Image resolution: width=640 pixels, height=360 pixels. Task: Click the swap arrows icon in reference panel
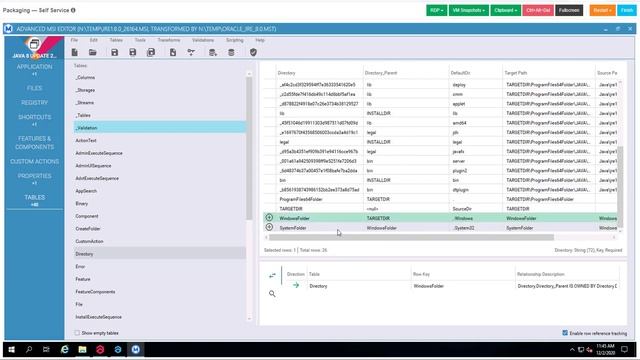pos(272,276)
